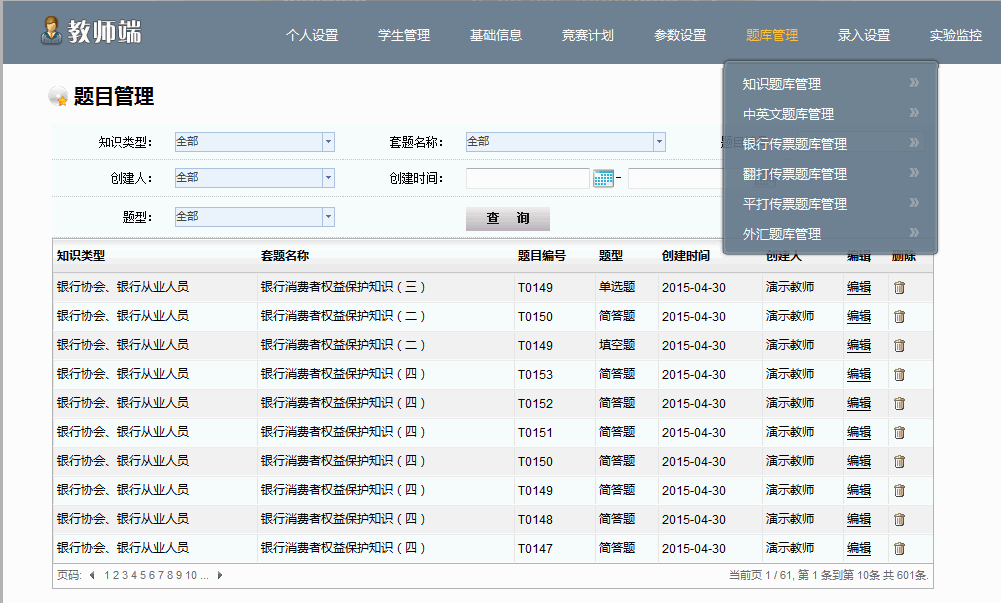Open 竞赛计划 menu
The image size is (1001, 603).
pos(588,35)
